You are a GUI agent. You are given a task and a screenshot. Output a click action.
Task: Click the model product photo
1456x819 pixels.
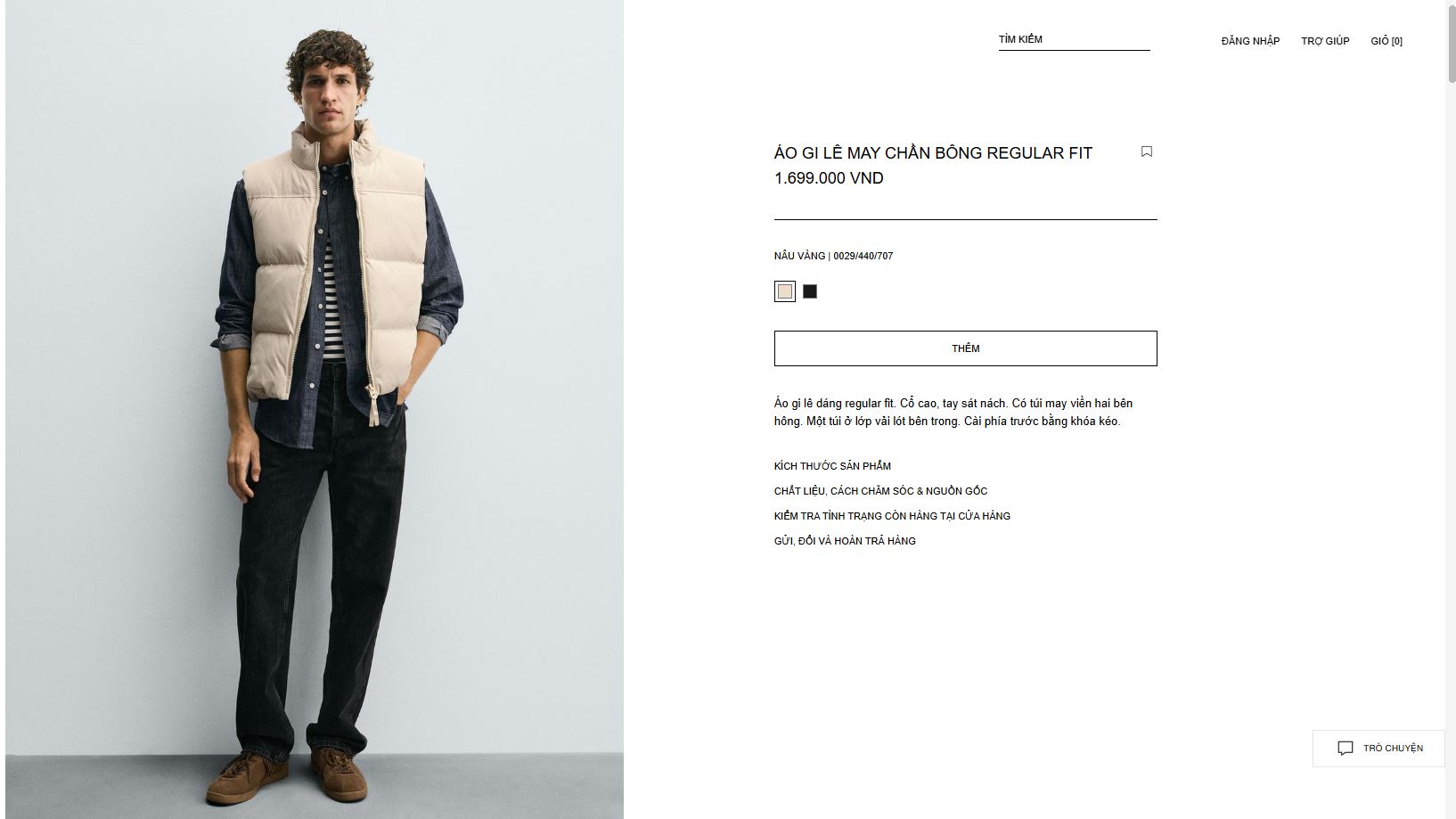pyautogui.click(x=315, y=409)
